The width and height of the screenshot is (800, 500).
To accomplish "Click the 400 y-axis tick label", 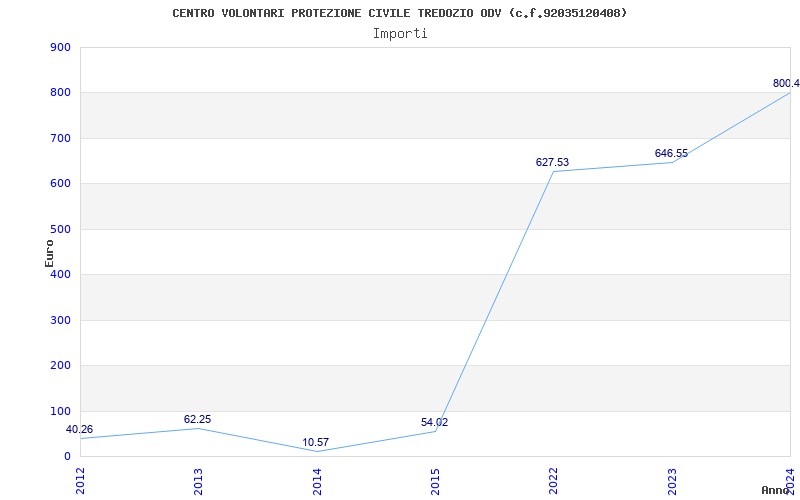I will tap(60, 274).
